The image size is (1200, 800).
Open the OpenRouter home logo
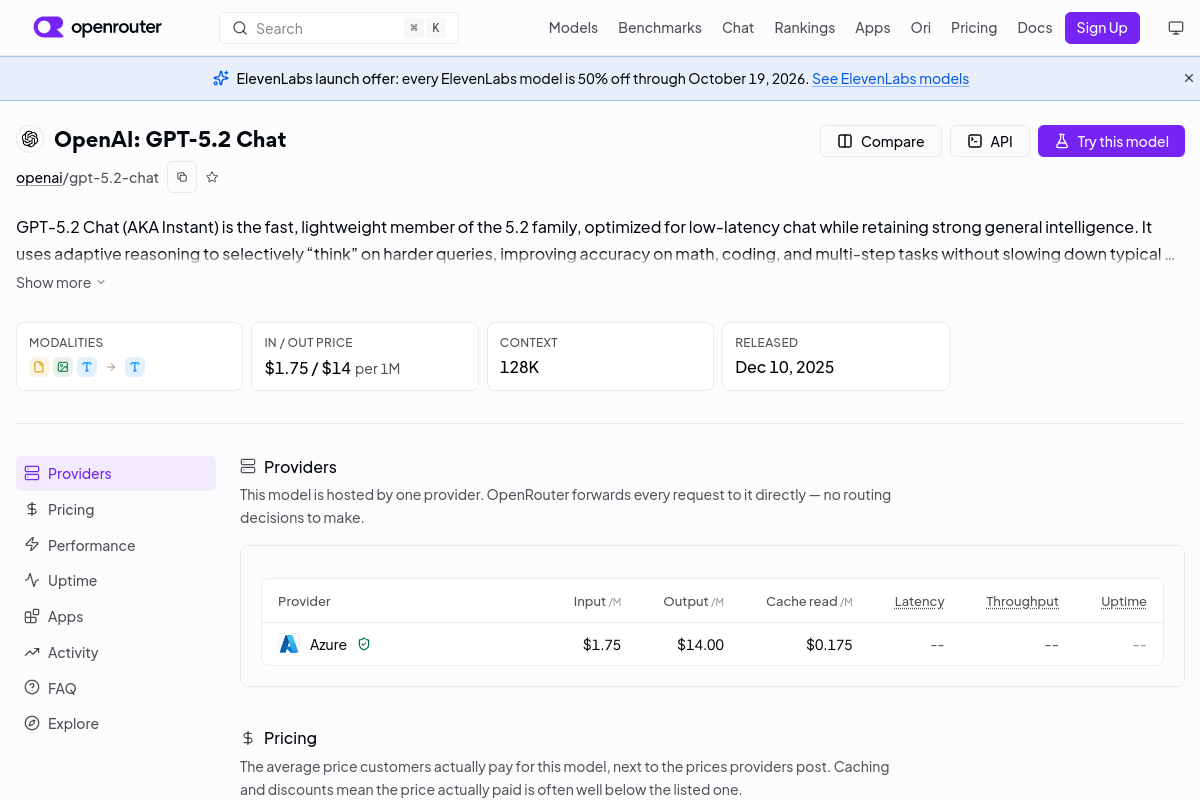[97, 28]
